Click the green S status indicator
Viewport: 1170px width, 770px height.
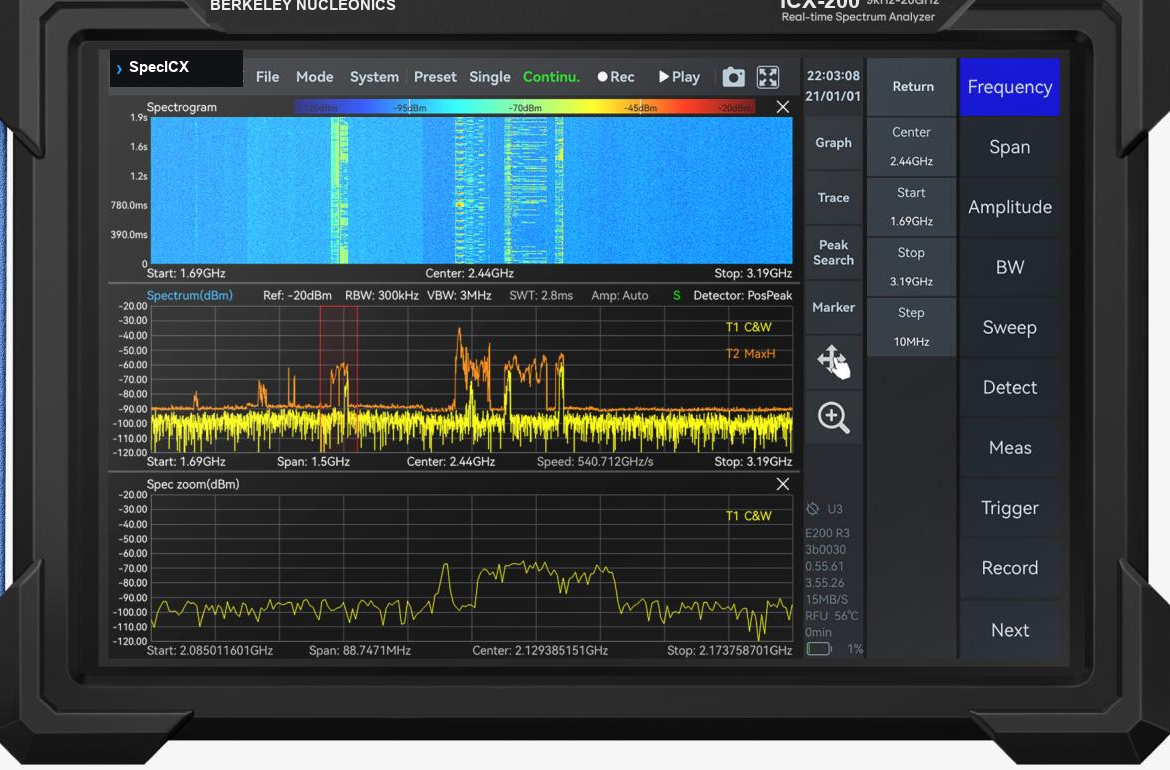click(677, 295)
